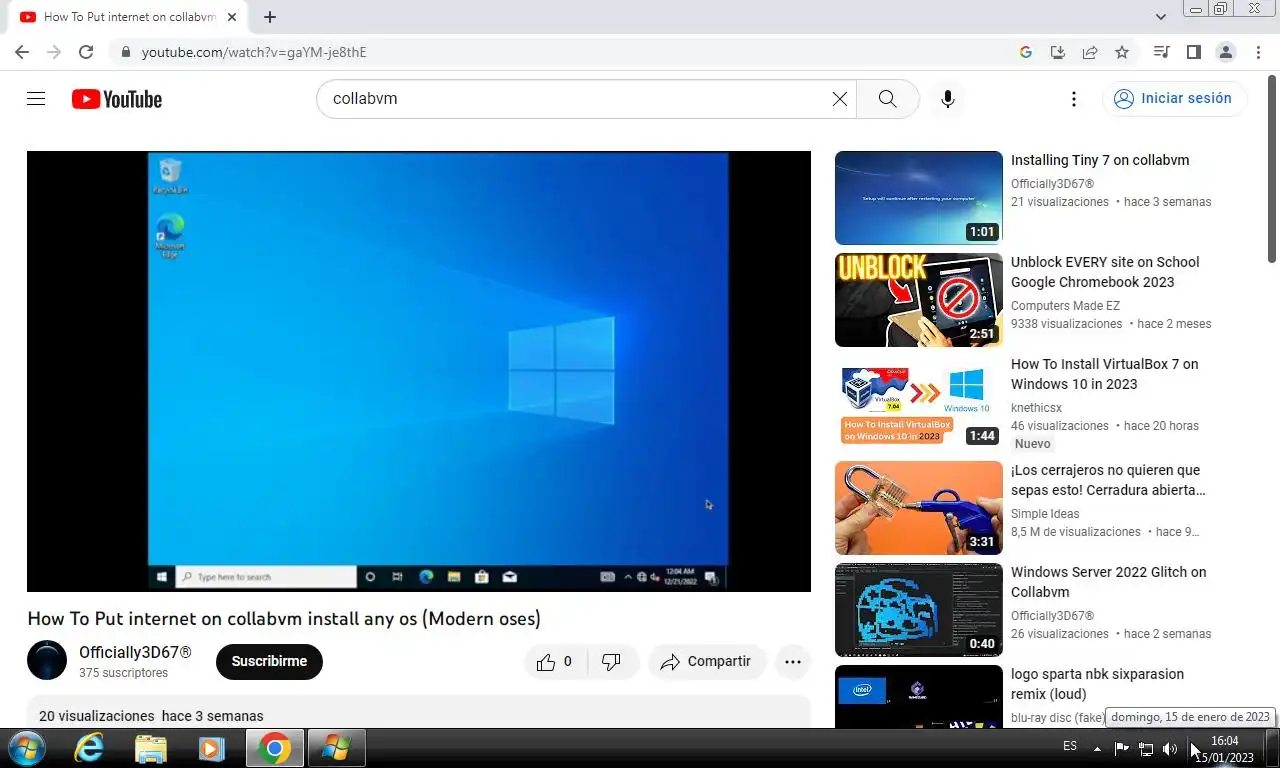Open Chrome three-dot main menu
This screenshot has width=1280, height=768.
[x=1257, y=52]
